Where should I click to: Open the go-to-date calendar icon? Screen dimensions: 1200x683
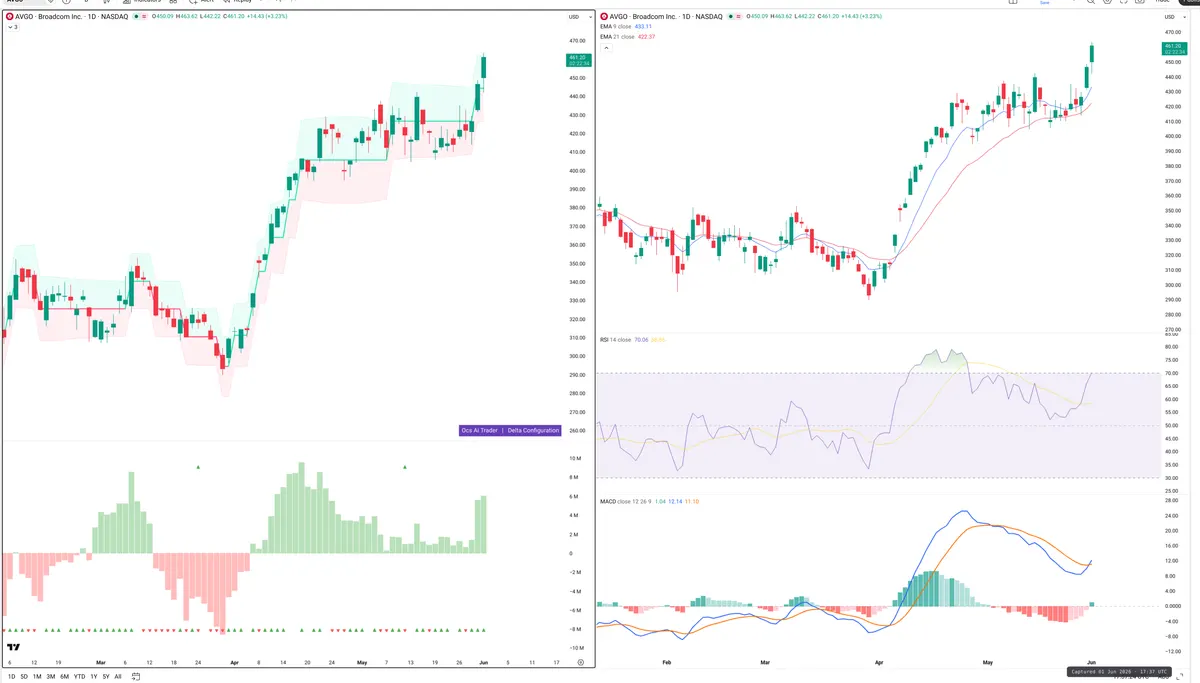[x=136, y=676]
